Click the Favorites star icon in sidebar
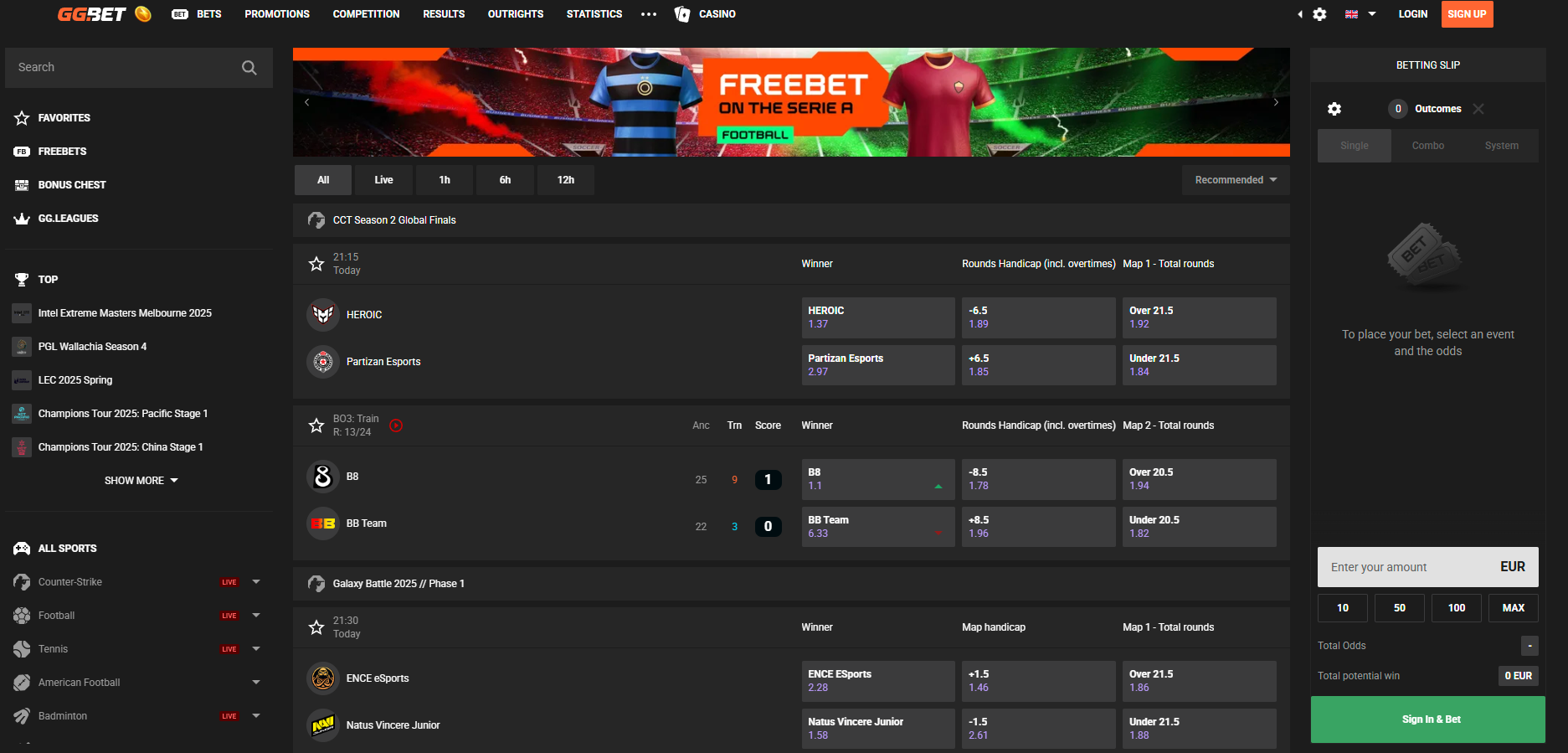 (x=22, y=118)
